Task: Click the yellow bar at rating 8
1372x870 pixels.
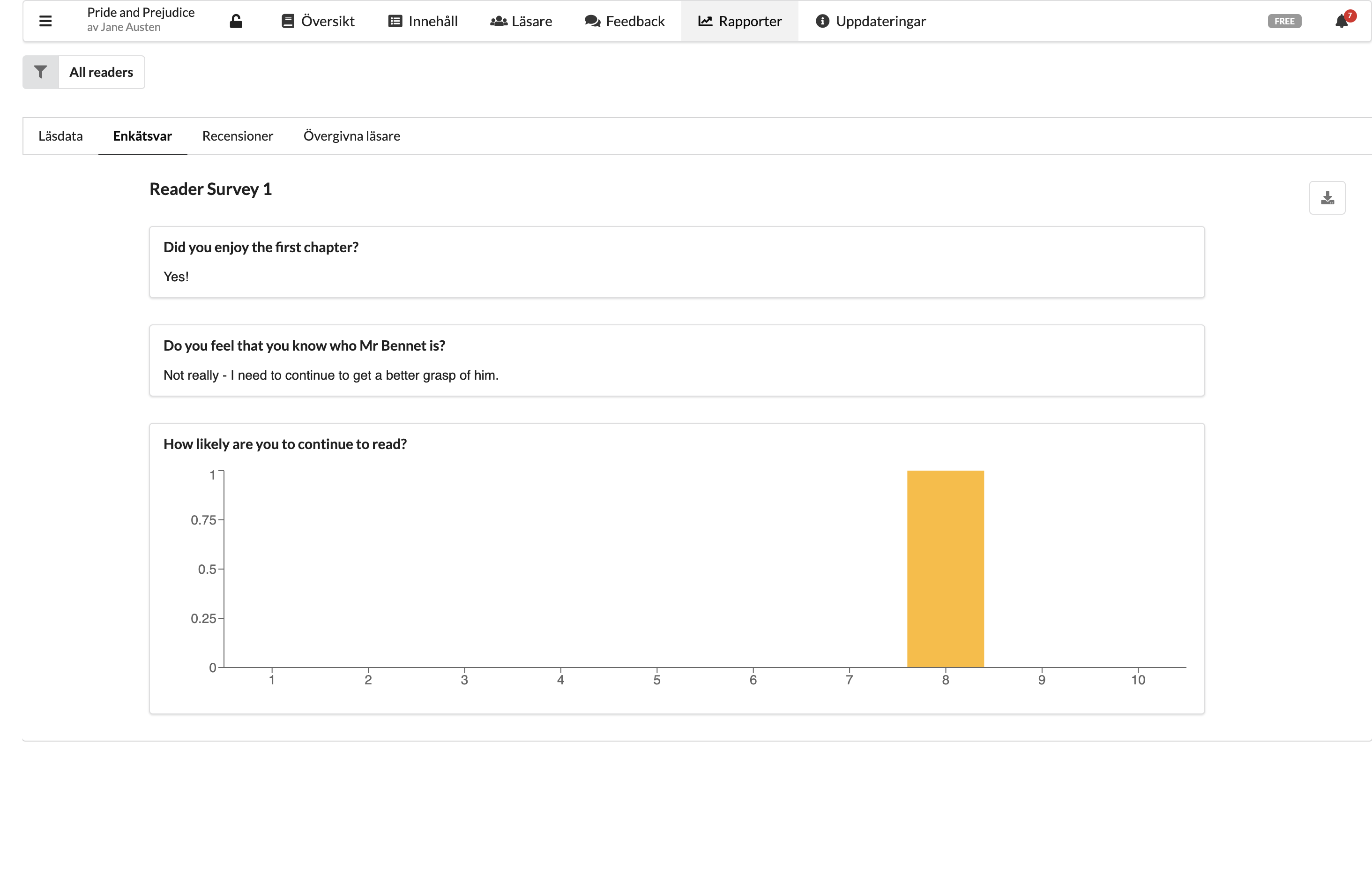Action: [945, 569]
